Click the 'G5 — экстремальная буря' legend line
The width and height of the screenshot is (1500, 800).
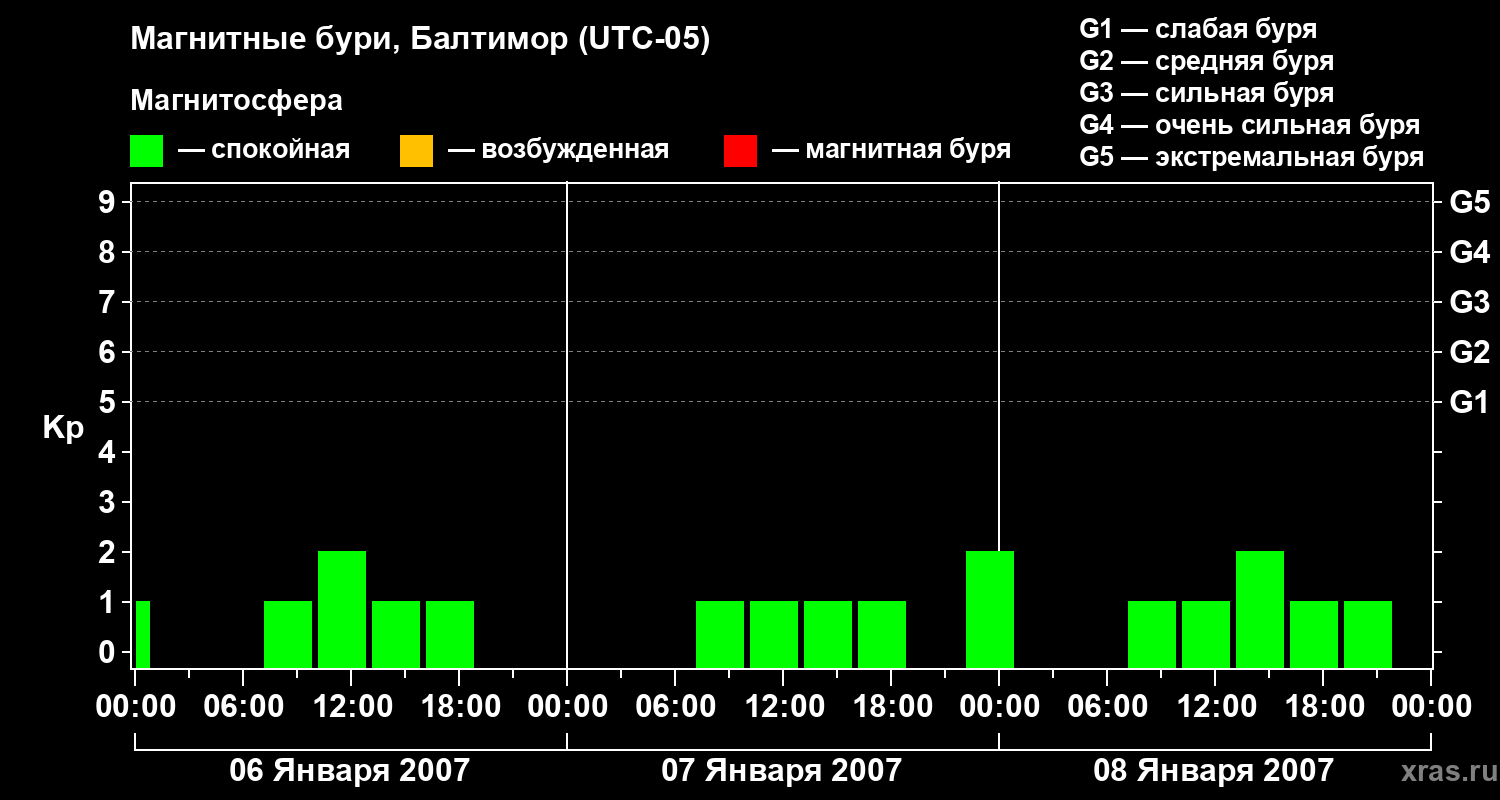coord(1252,157)
